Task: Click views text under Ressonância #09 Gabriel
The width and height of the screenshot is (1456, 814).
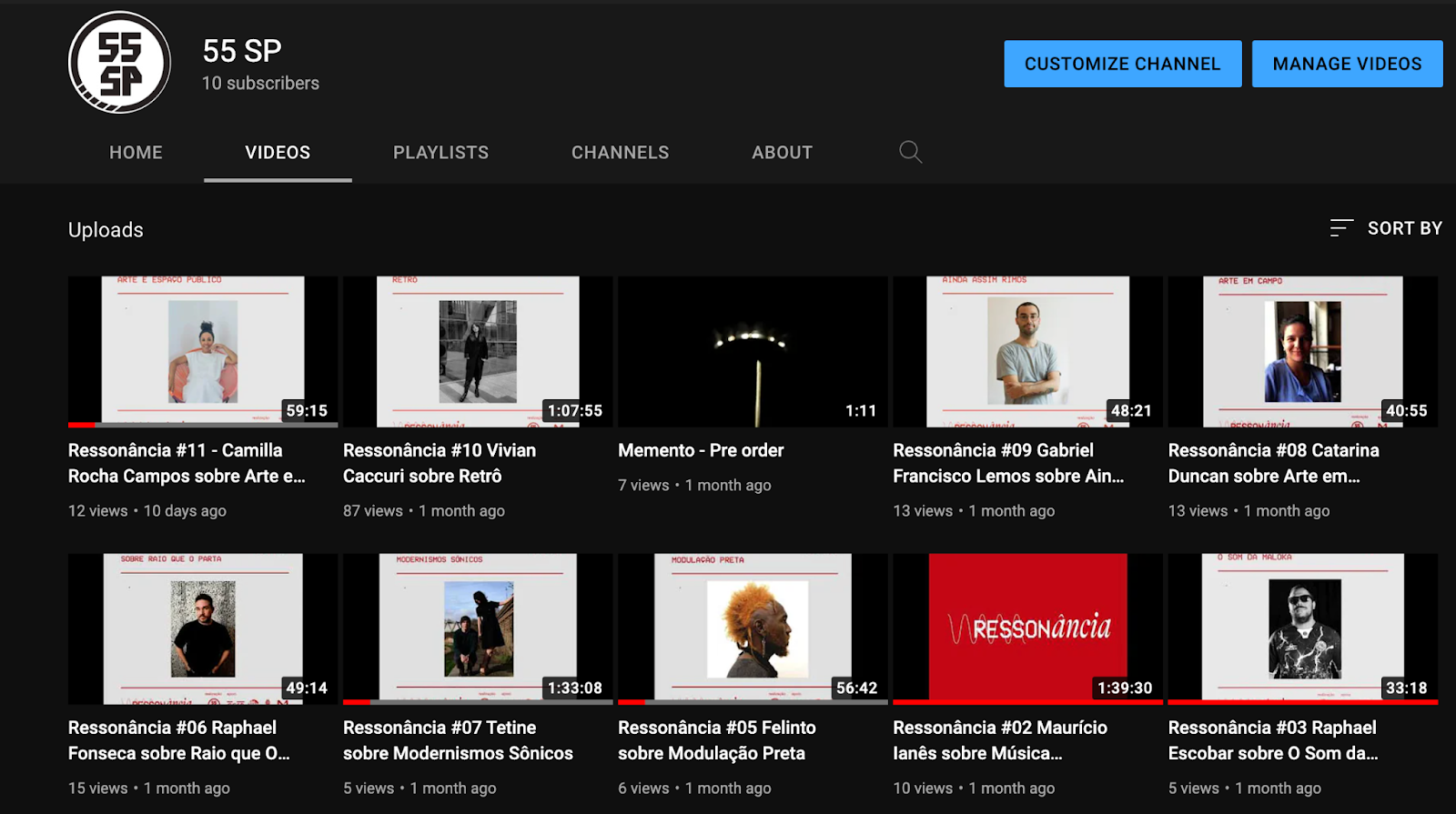Action: (974, 511)
